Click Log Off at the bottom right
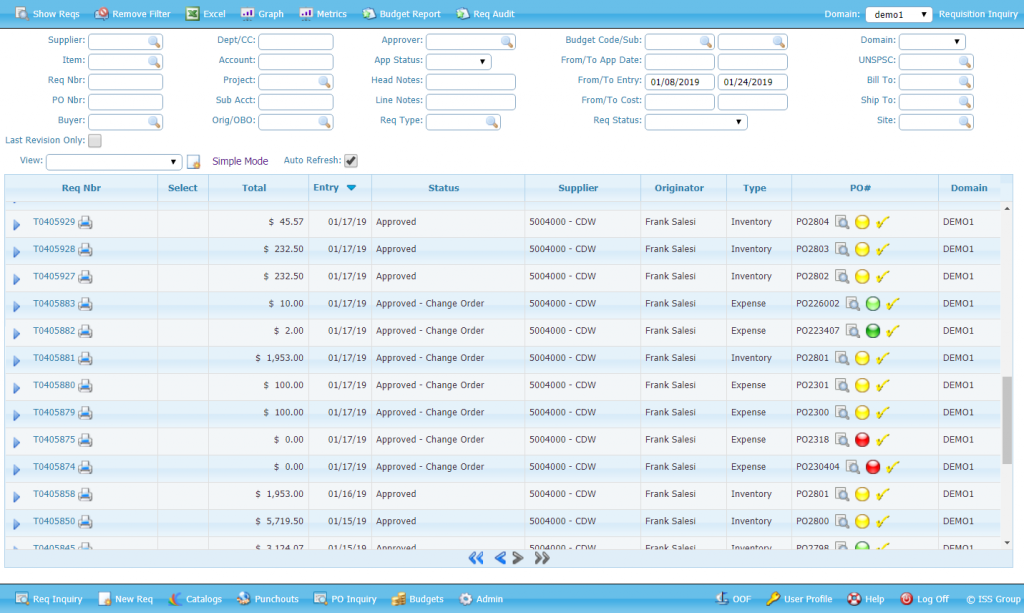Screen dimensions: 1024x613 926,599
